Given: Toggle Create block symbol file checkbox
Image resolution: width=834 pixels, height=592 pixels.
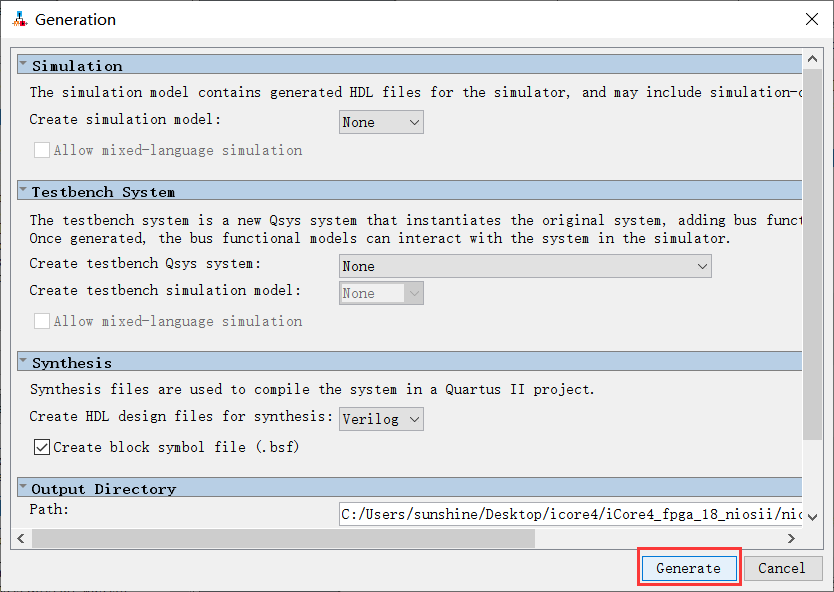Looking at the screenshot, I should pyautogui.click(x=42, y=447).
